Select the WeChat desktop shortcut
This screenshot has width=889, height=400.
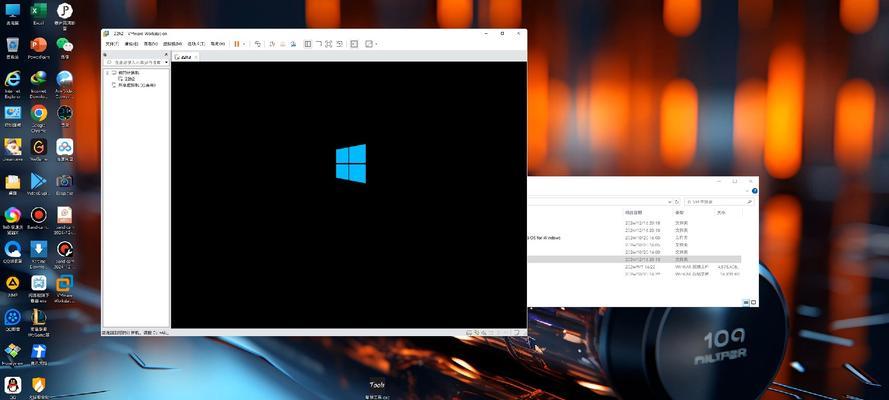(x=65, y=48)
